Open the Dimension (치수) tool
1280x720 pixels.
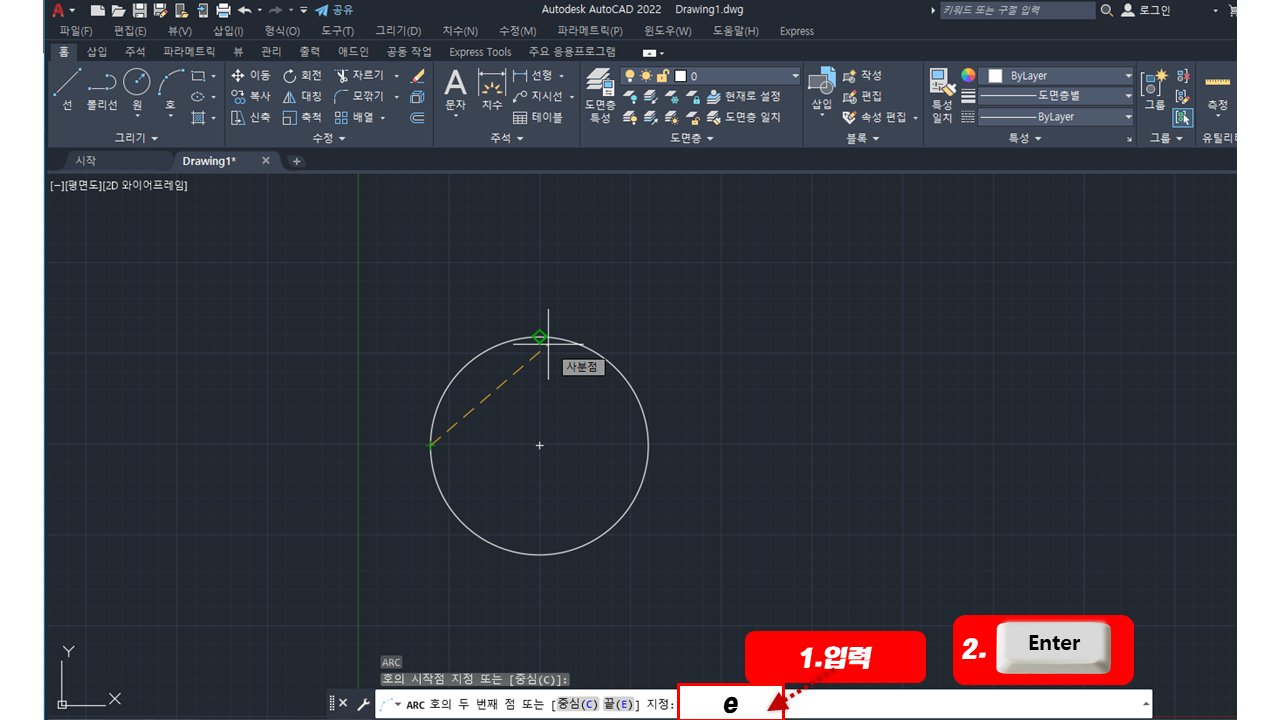tap(491, 90)
